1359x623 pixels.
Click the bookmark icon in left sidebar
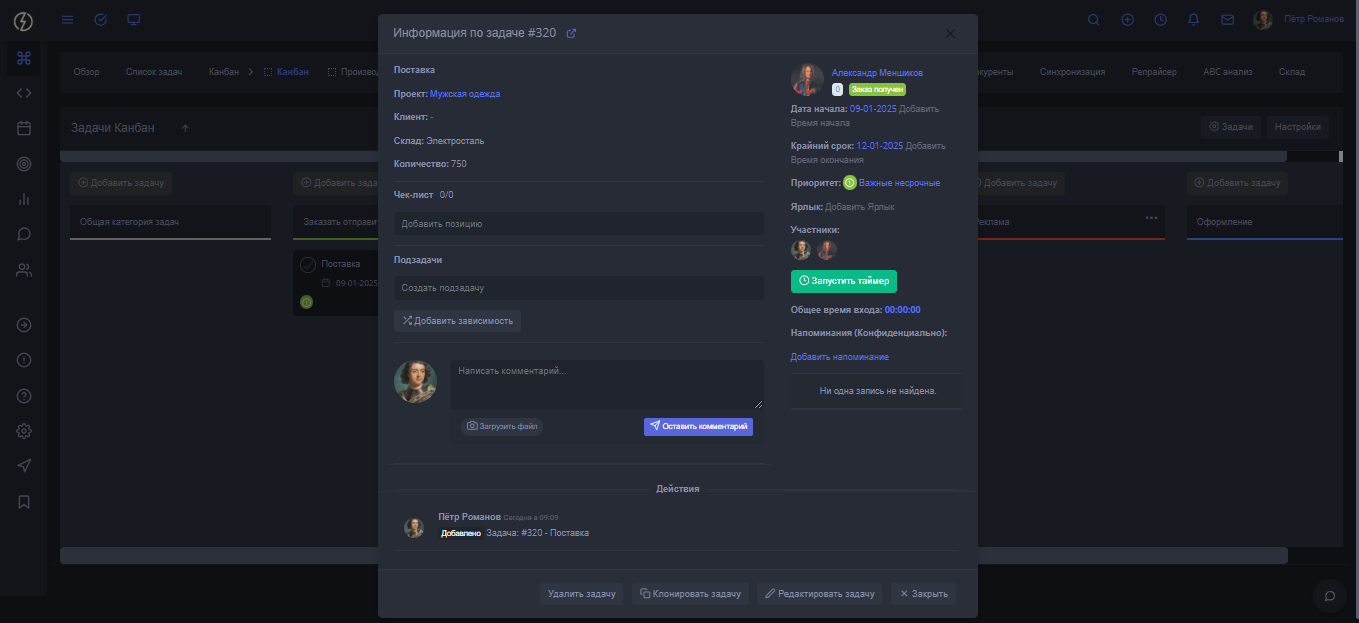coord(24,502)
